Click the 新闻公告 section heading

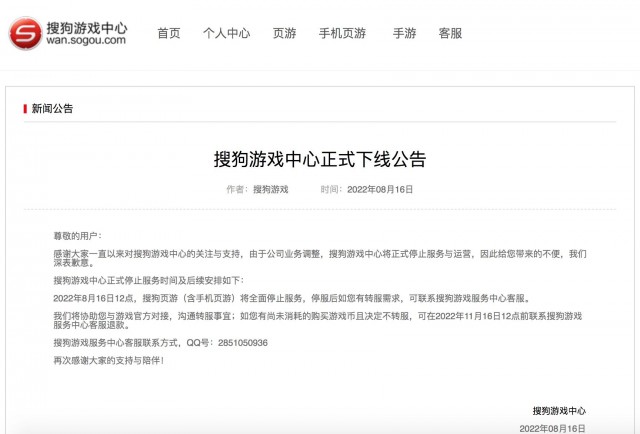pos(52,109)
